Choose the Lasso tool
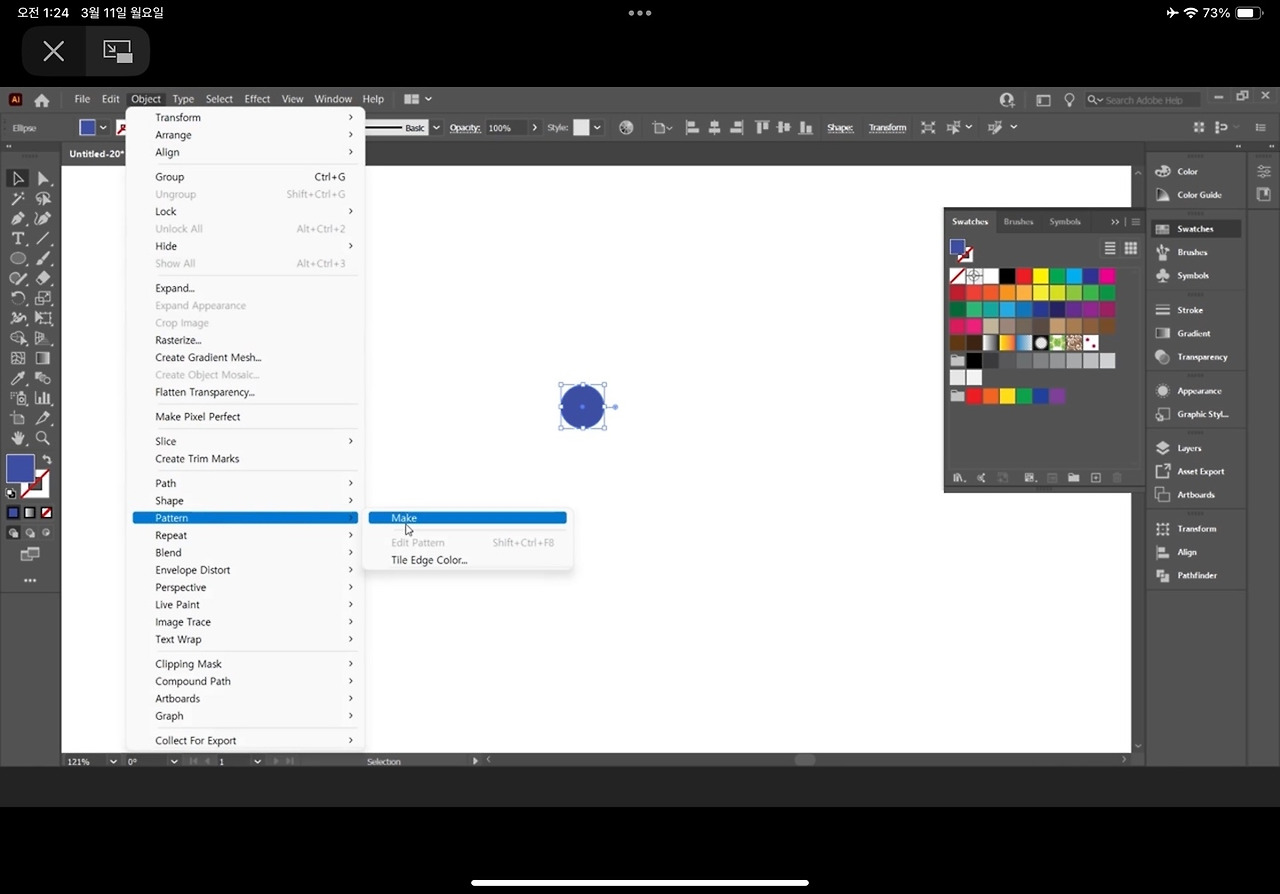 pos(43,199)
